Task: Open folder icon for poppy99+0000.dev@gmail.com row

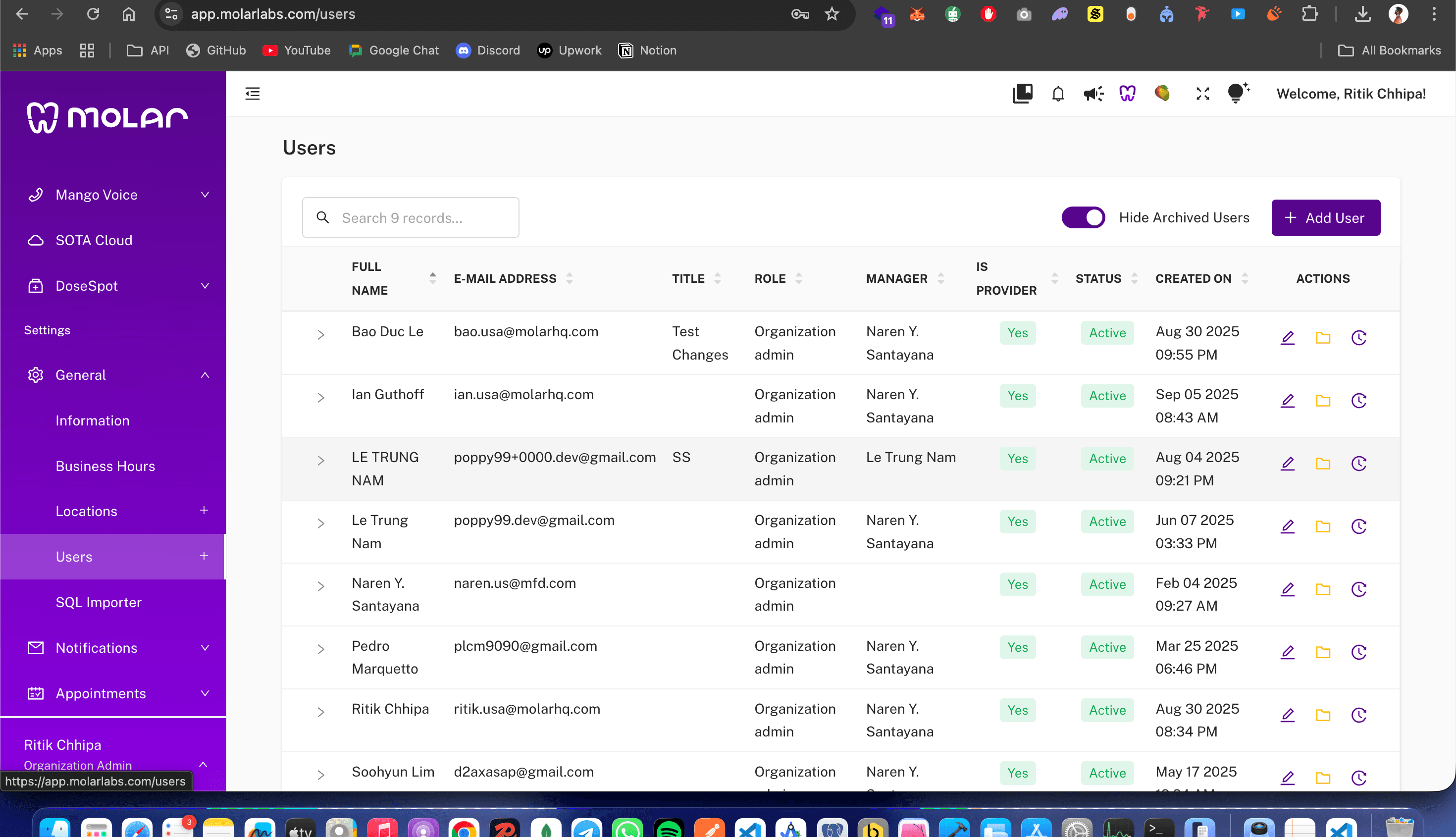Action: pos(1323,464)
